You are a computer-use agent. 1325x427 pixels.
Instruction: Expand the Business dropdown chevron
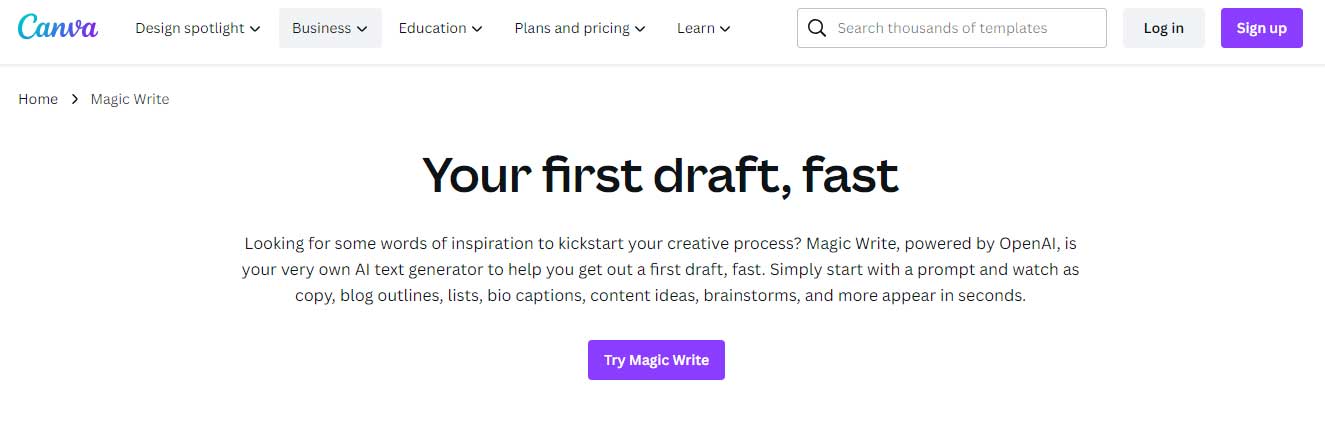[361, 29]
